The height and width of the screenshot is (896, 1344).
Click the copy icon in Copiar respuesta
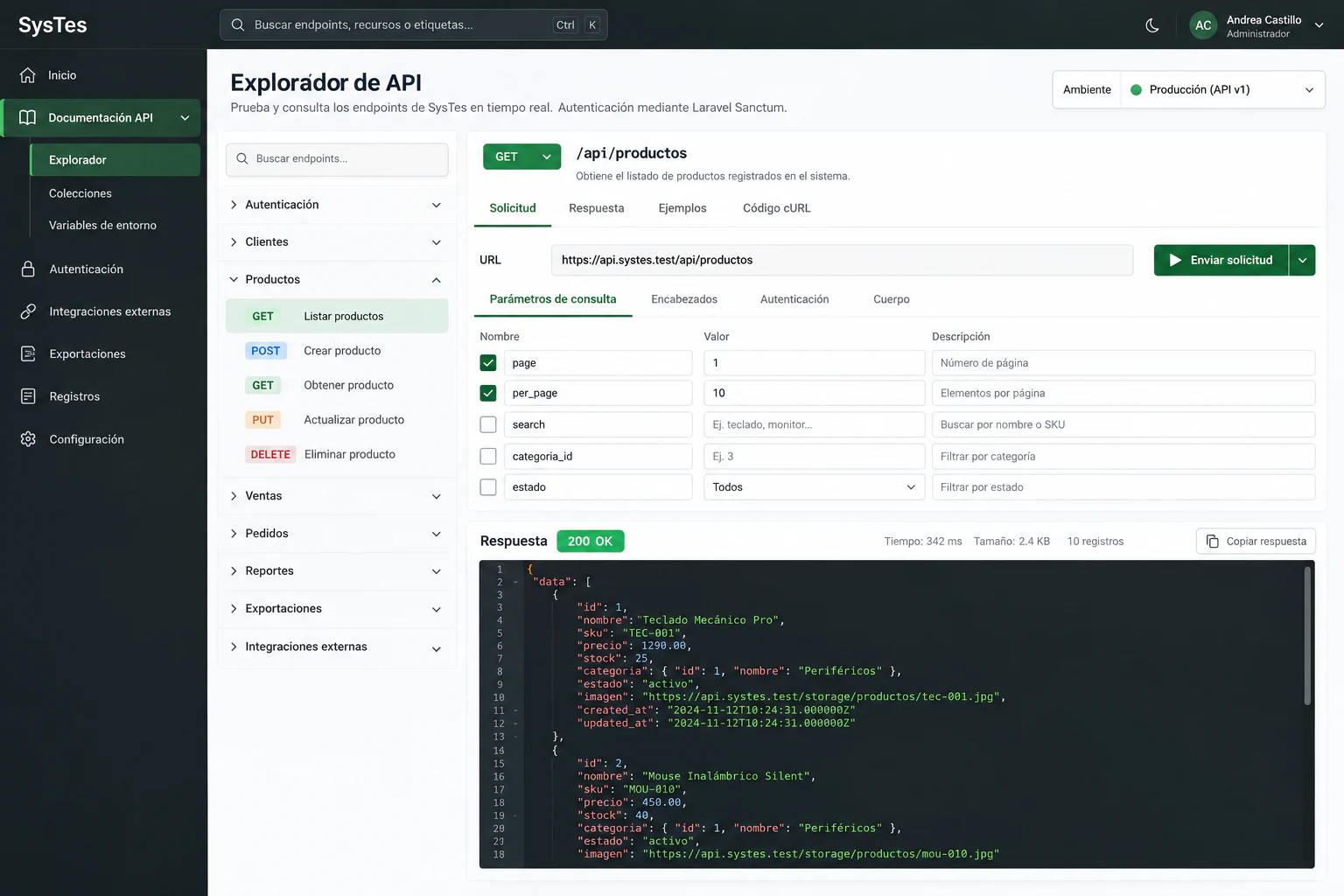tap(1212, 542)
